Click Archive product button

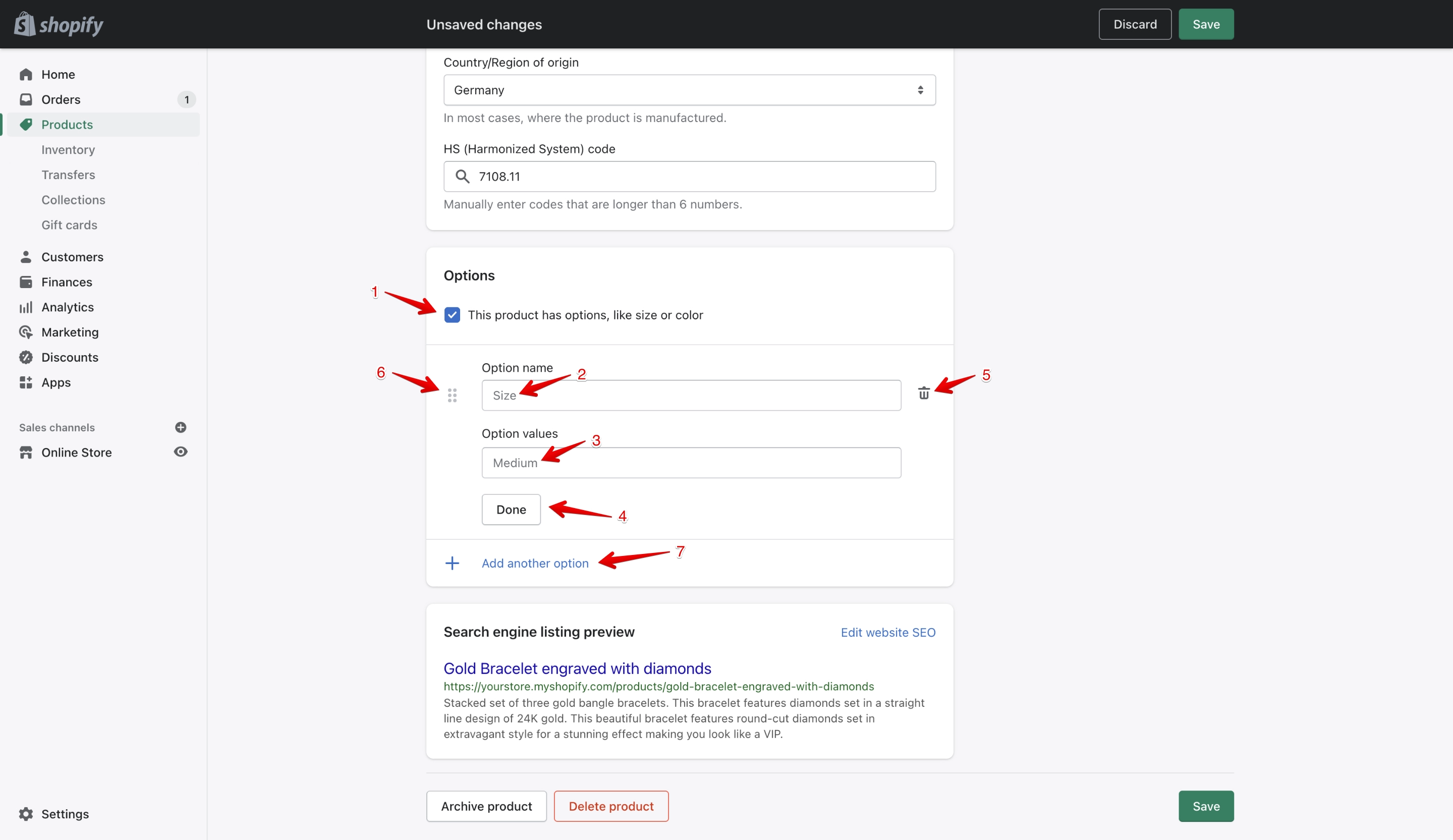(x=486, y=806)
